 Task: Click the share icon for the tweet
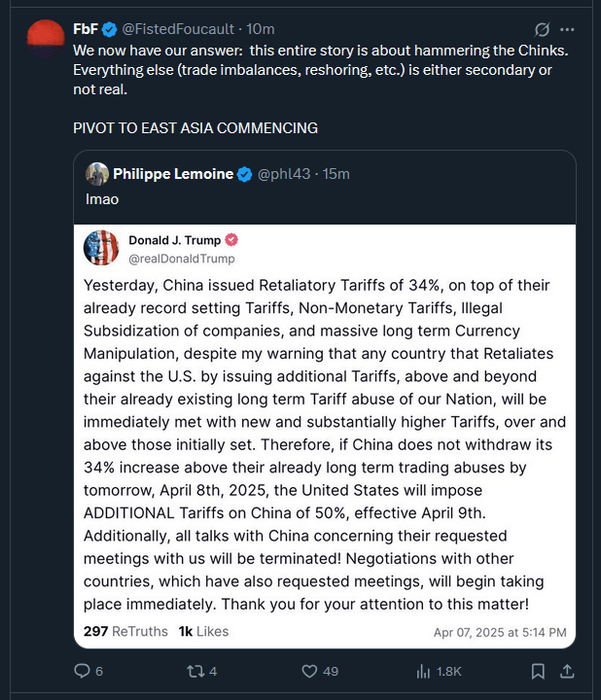[x=567, y=671]
